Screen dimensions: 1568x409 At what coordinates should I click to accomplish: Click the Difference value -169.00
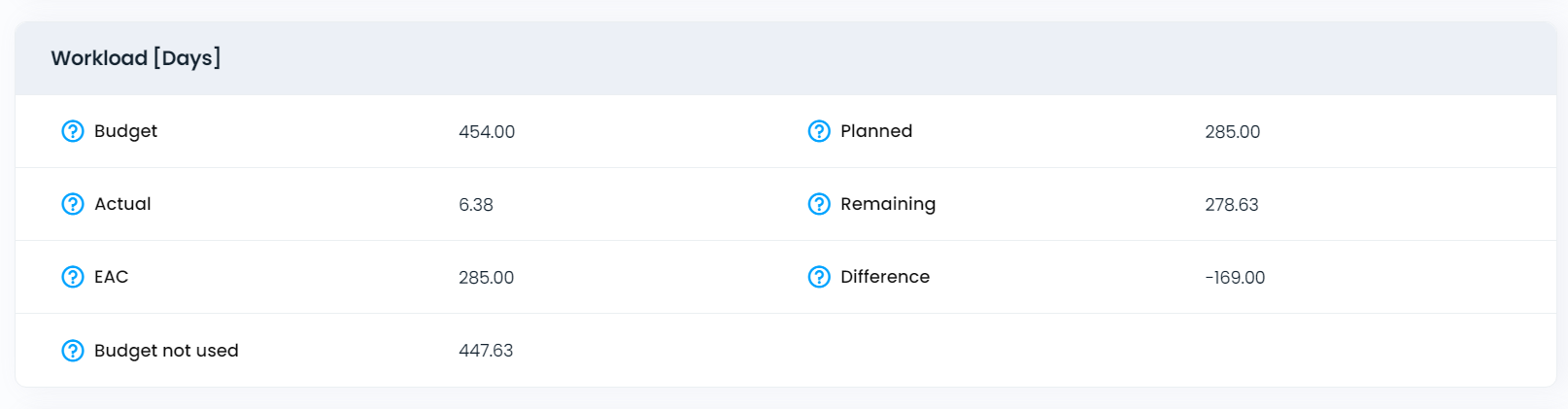[x=1235, y=278]
